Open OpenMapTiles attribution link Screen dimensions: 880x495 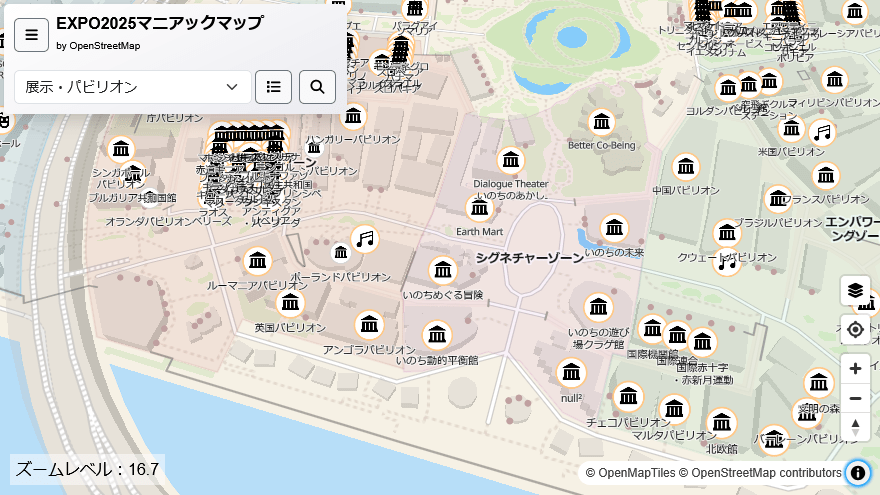coord(630,473)
